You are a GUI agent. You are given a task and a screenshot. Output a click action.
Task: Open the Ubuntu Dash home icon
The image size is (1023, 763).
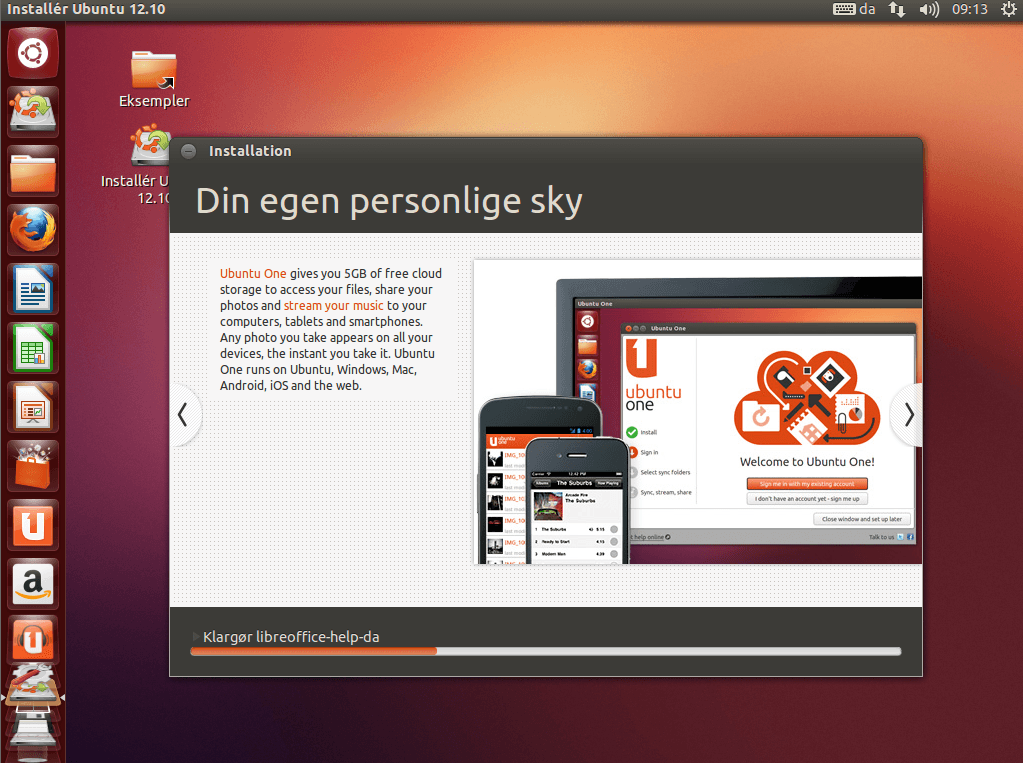pos(32,52)
